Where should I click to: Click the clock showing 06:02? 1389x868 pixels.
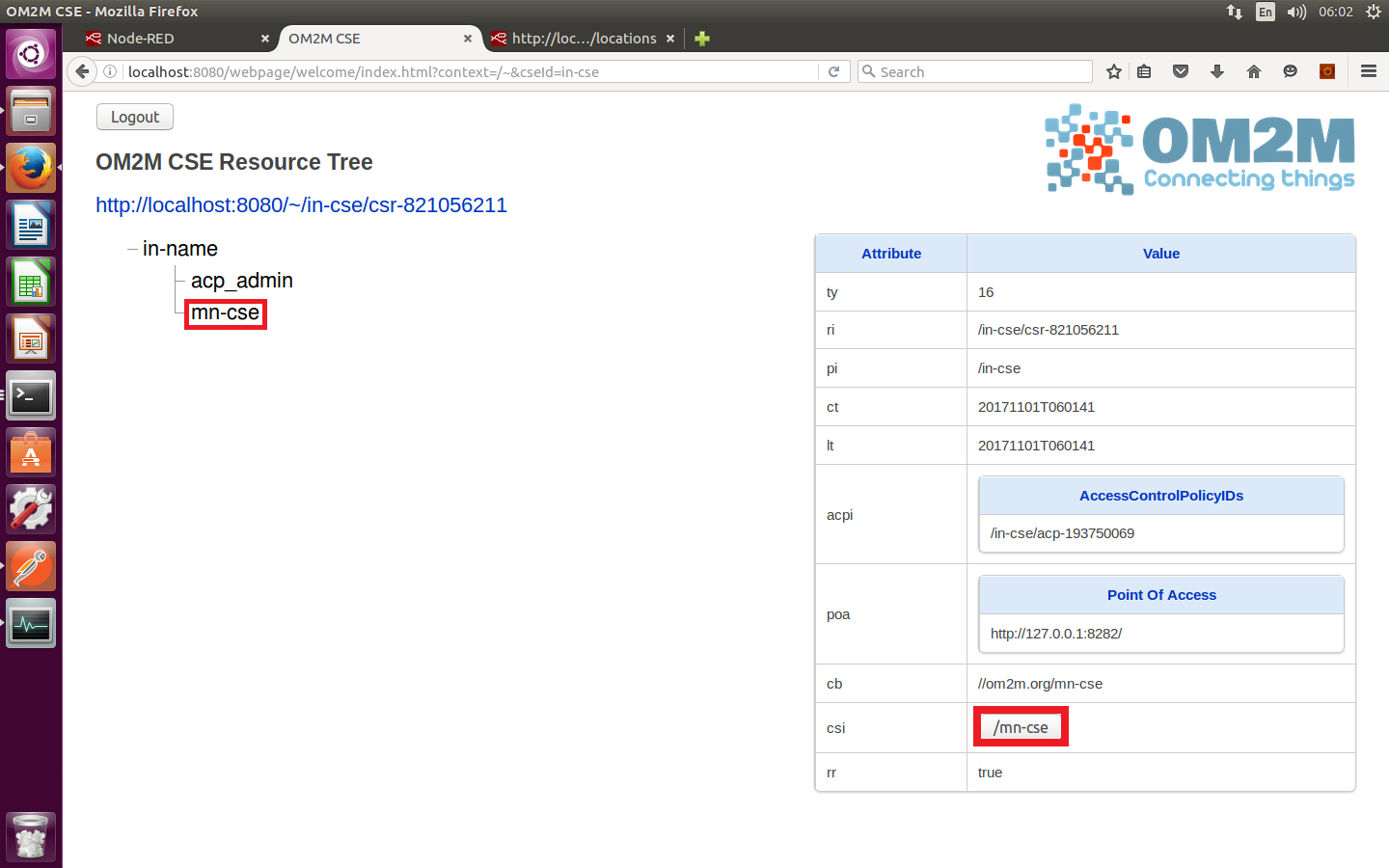pos(1336,12)
